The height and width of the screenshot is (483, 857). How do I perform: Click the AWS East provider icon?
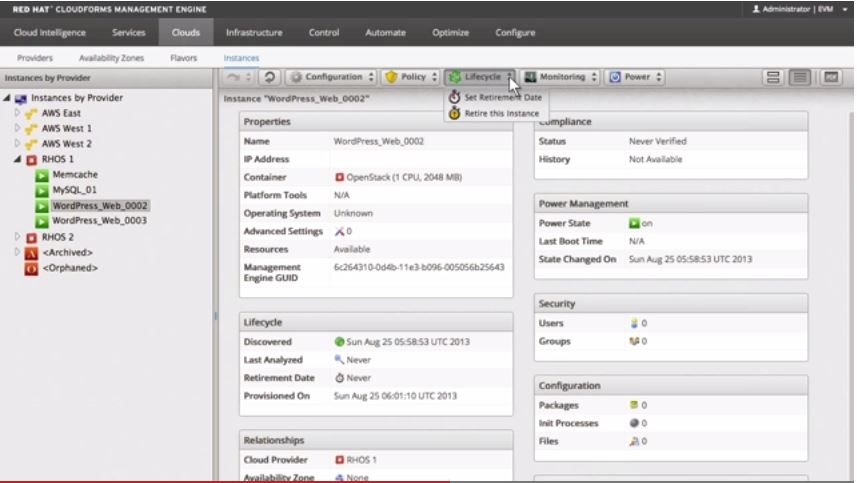tap(31, 113)
